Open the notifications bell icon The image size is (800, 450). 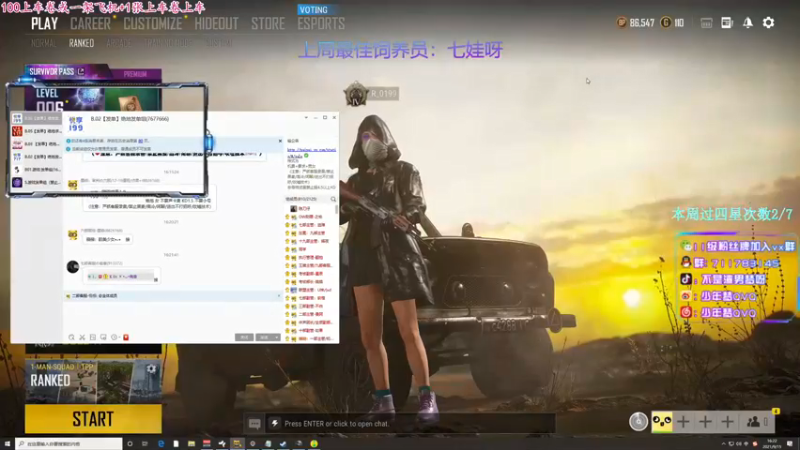747,23
